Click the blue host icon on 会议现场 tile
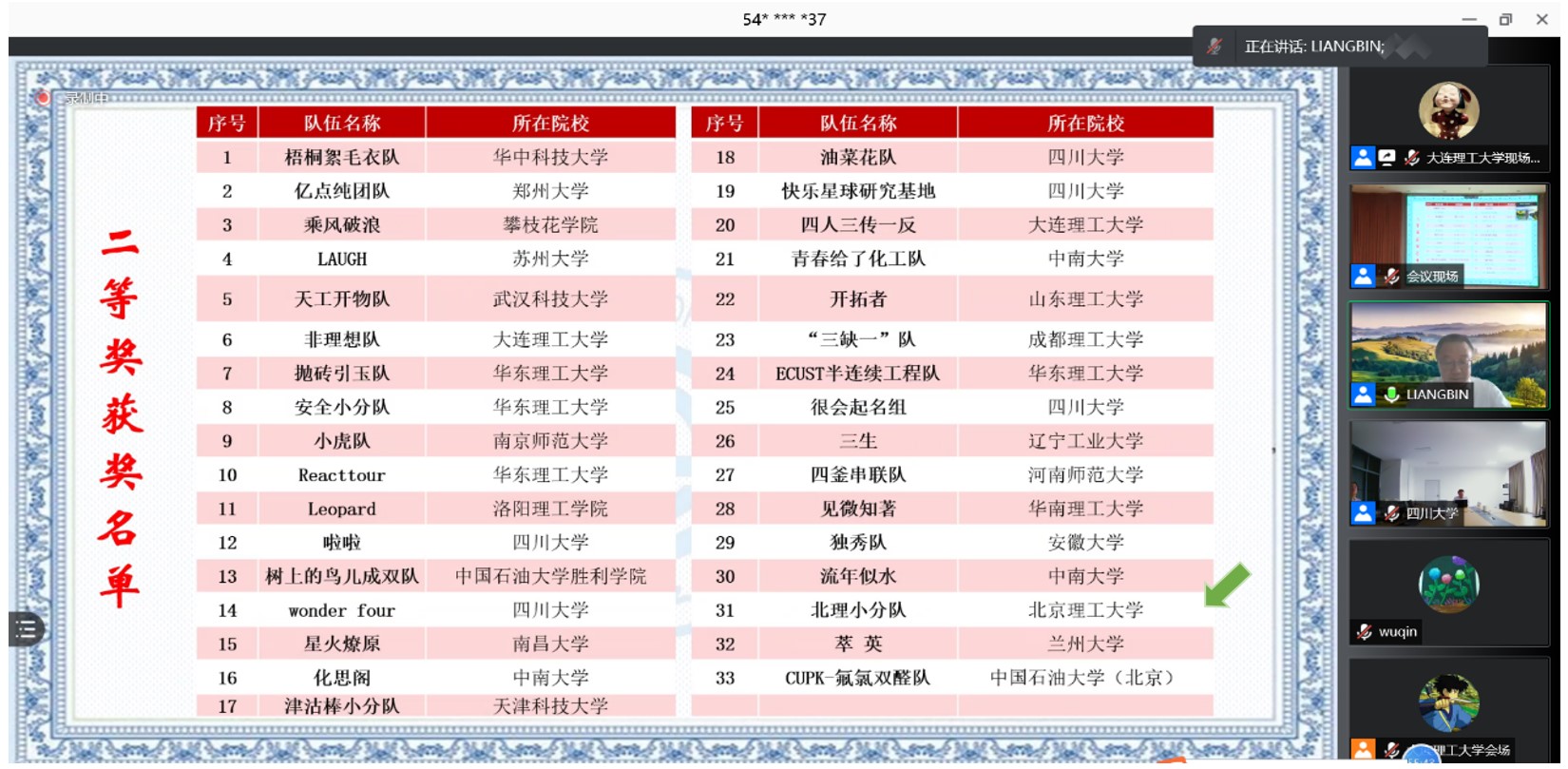 (x=1363, y=277)
